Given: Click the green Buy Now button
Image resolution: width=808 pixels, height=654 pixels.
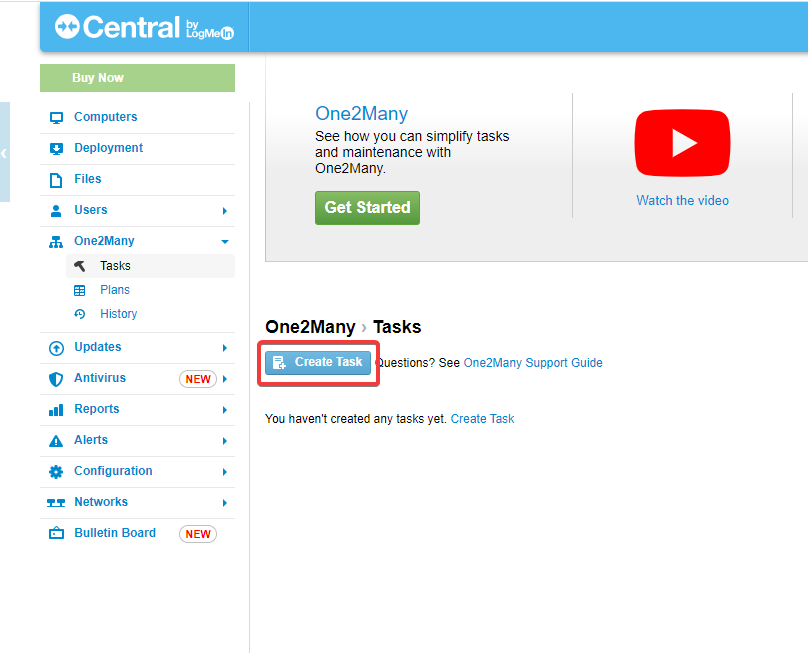Looking at the screenshot, I should [137, 78].
